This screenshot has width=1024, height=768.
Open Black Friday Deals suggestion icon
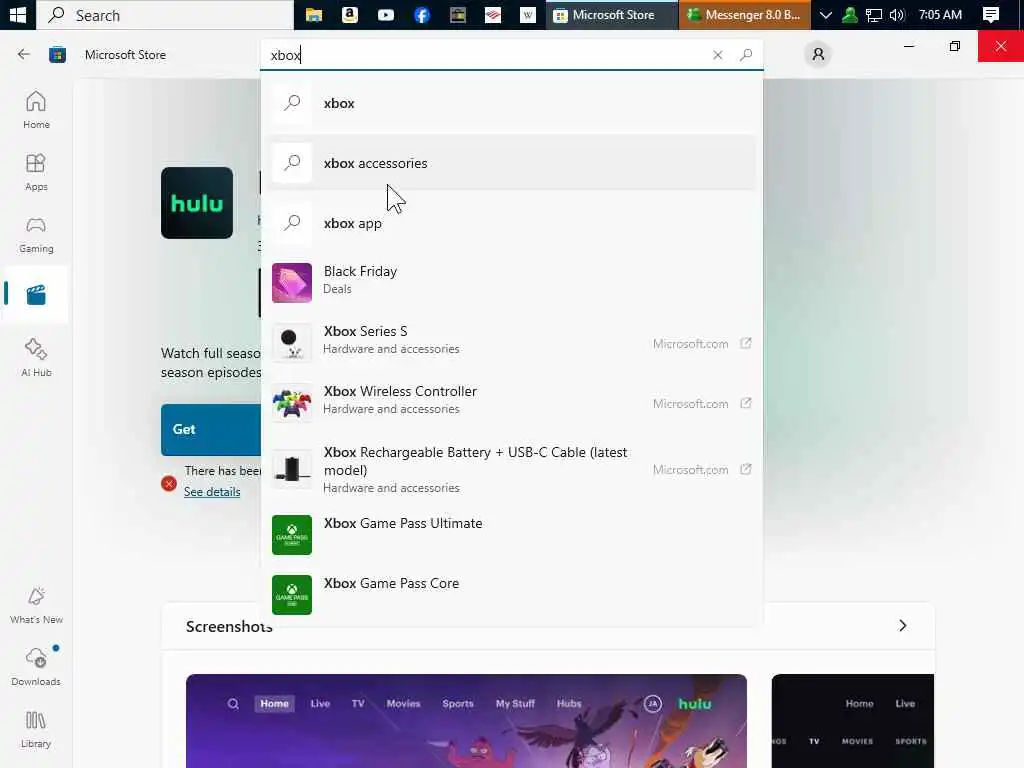291,283
